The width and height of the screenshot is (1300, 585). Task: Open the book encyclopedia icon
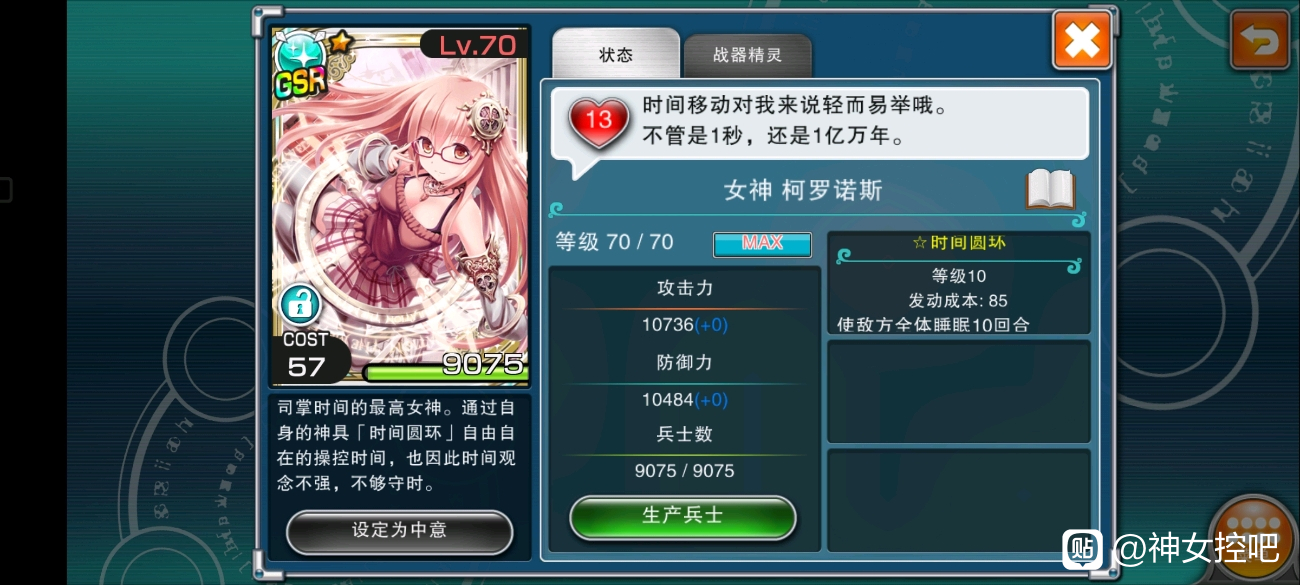1050,190
